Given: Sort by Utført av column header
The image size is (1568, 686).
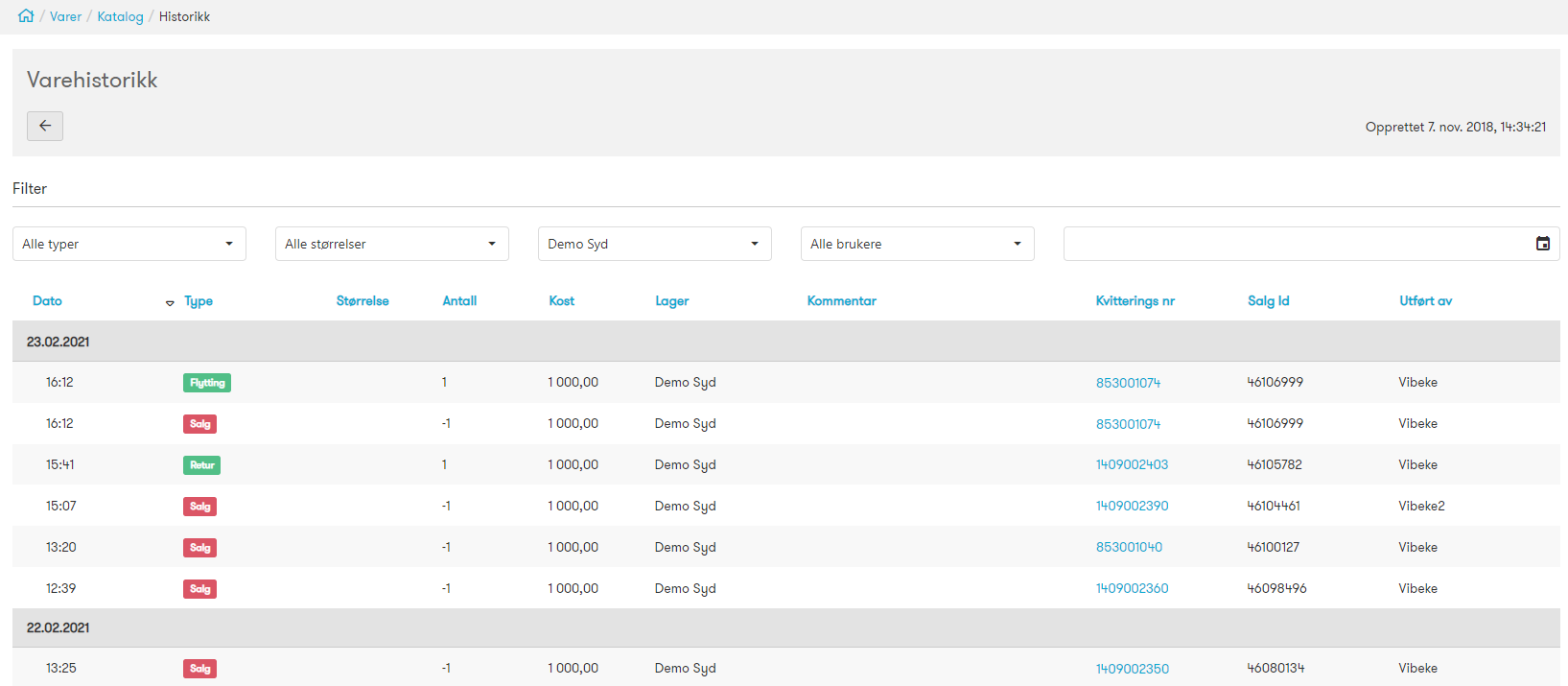Looking at the screenshot, I should pos(1425,300).
